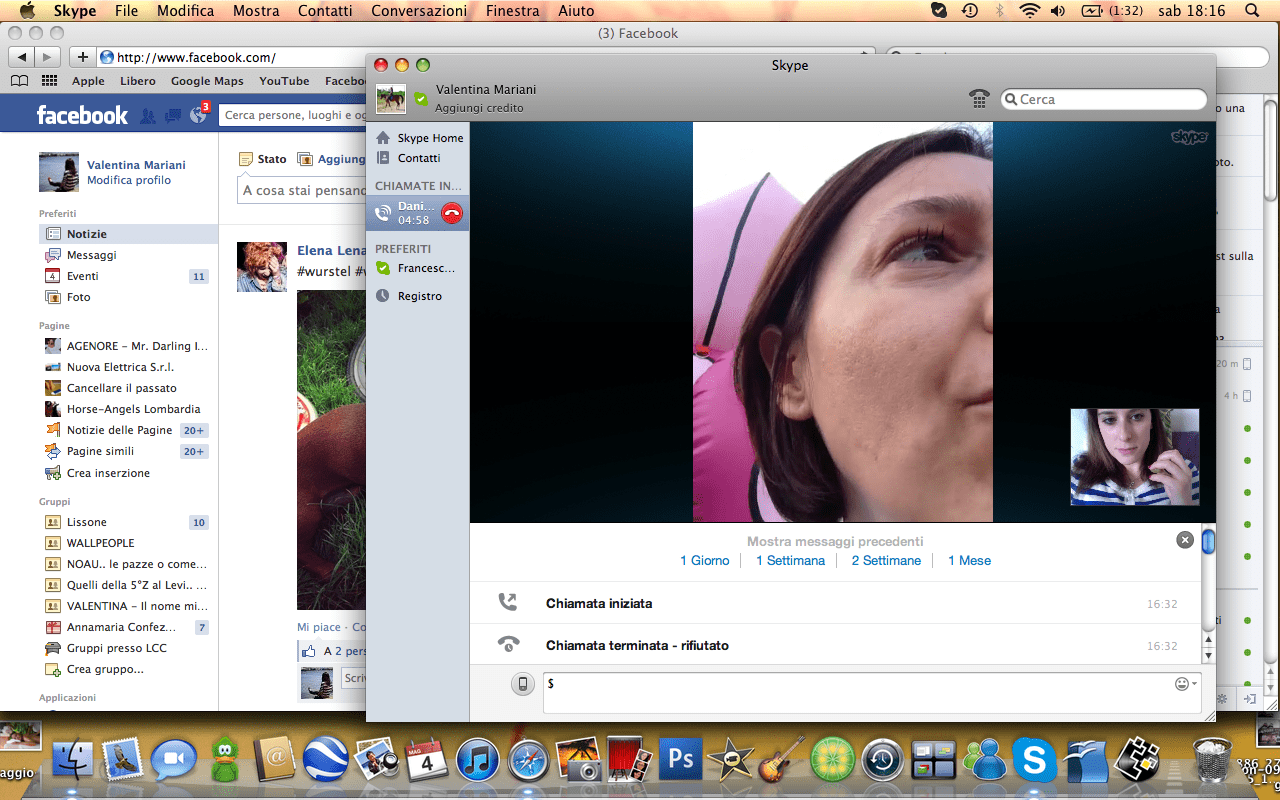
Task: Click the Time Machine icon in the menu bar
Action: (970, 11)
